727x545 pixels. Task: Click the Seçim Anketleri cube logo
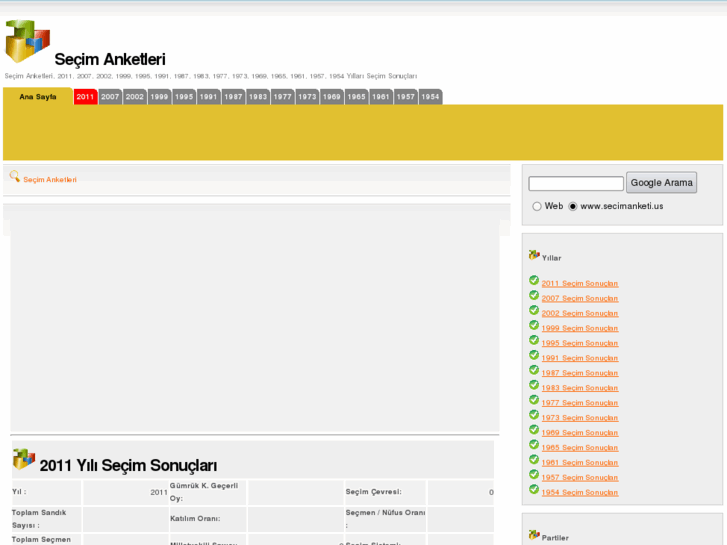click(x=27, y=41)
